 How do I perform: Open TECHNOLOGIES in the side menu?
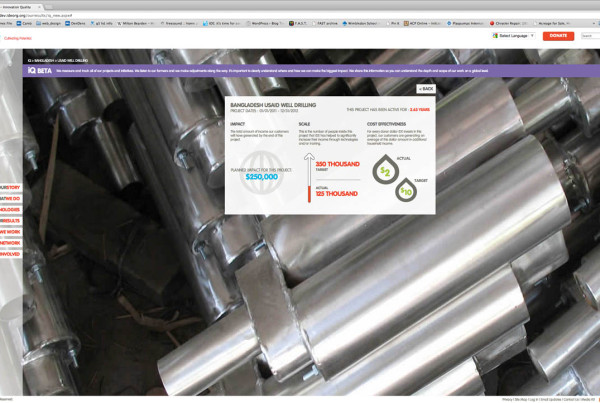coord(10,210)
